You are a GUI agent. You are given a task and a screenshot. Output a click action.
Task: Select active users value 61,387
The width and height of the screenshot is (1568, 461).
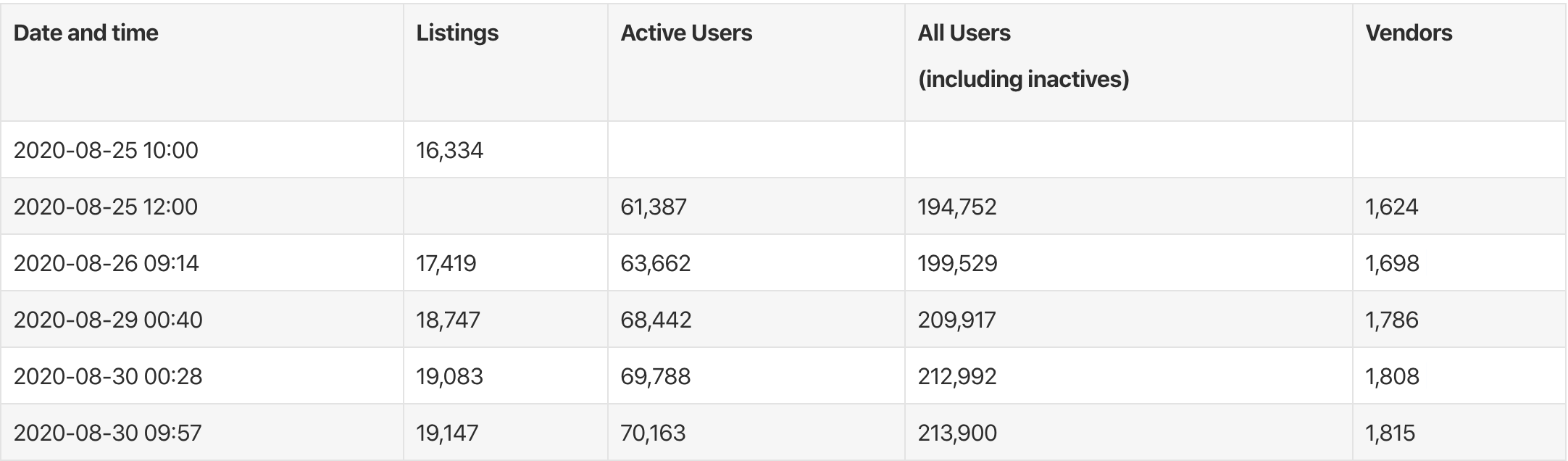(x=653, y=207)
